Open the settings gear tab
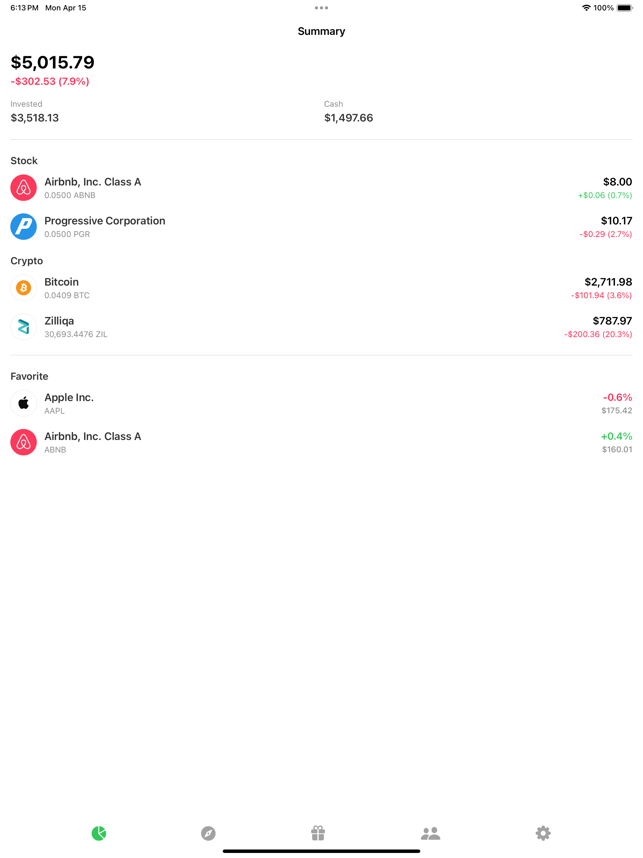643x858 pixels. [543, 833]
